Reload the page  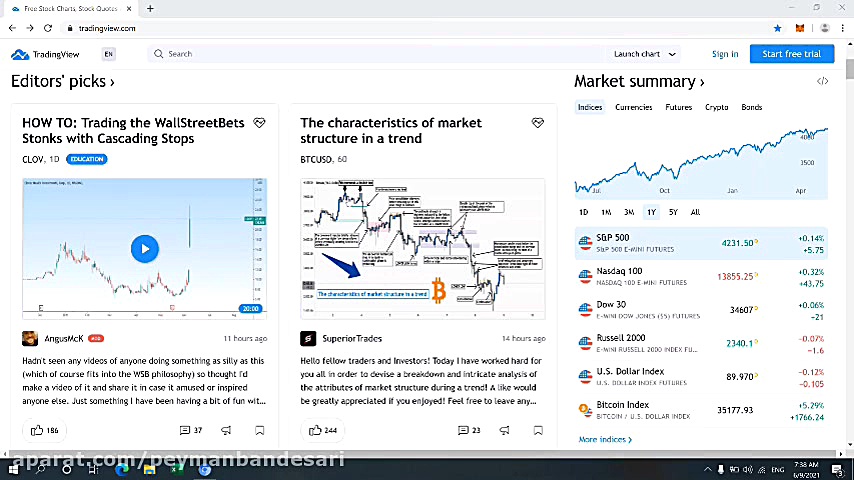pyautogui.click(x=48, y=28)
